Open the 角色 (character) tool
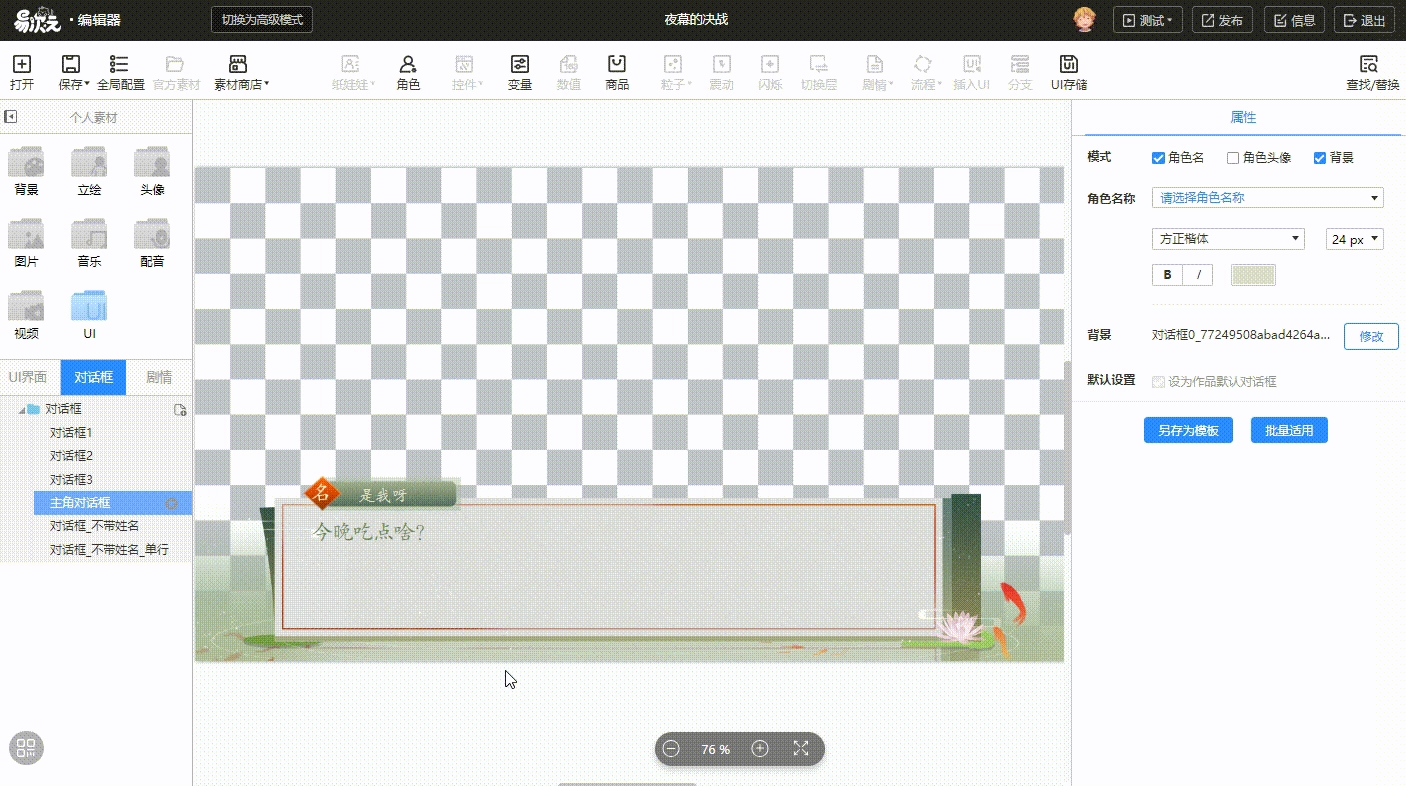The width and height of the screenshot is (1406, 786). pos(408,72)
